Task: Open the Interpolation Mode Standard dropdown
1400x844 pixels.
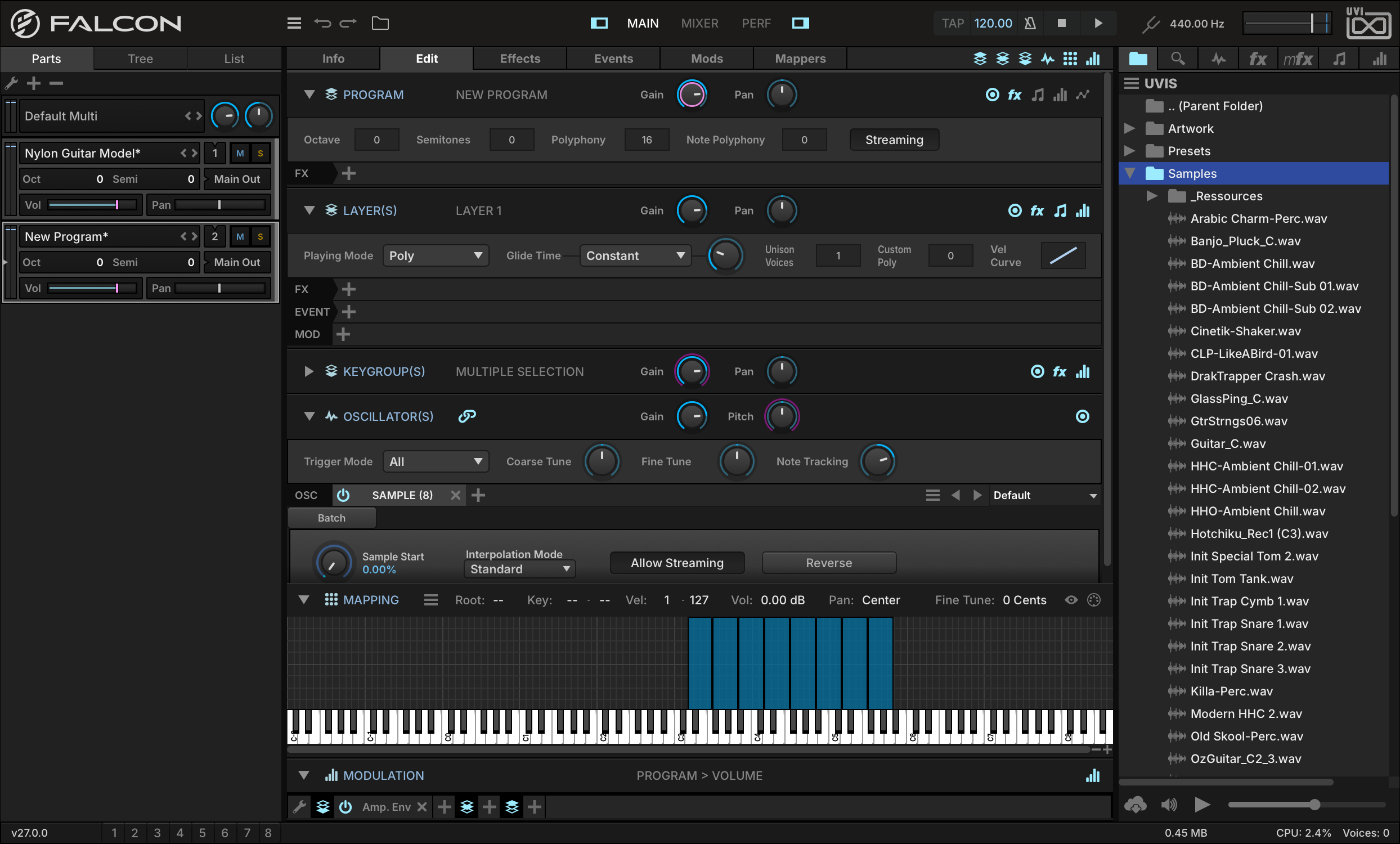Action: [519, 569]
